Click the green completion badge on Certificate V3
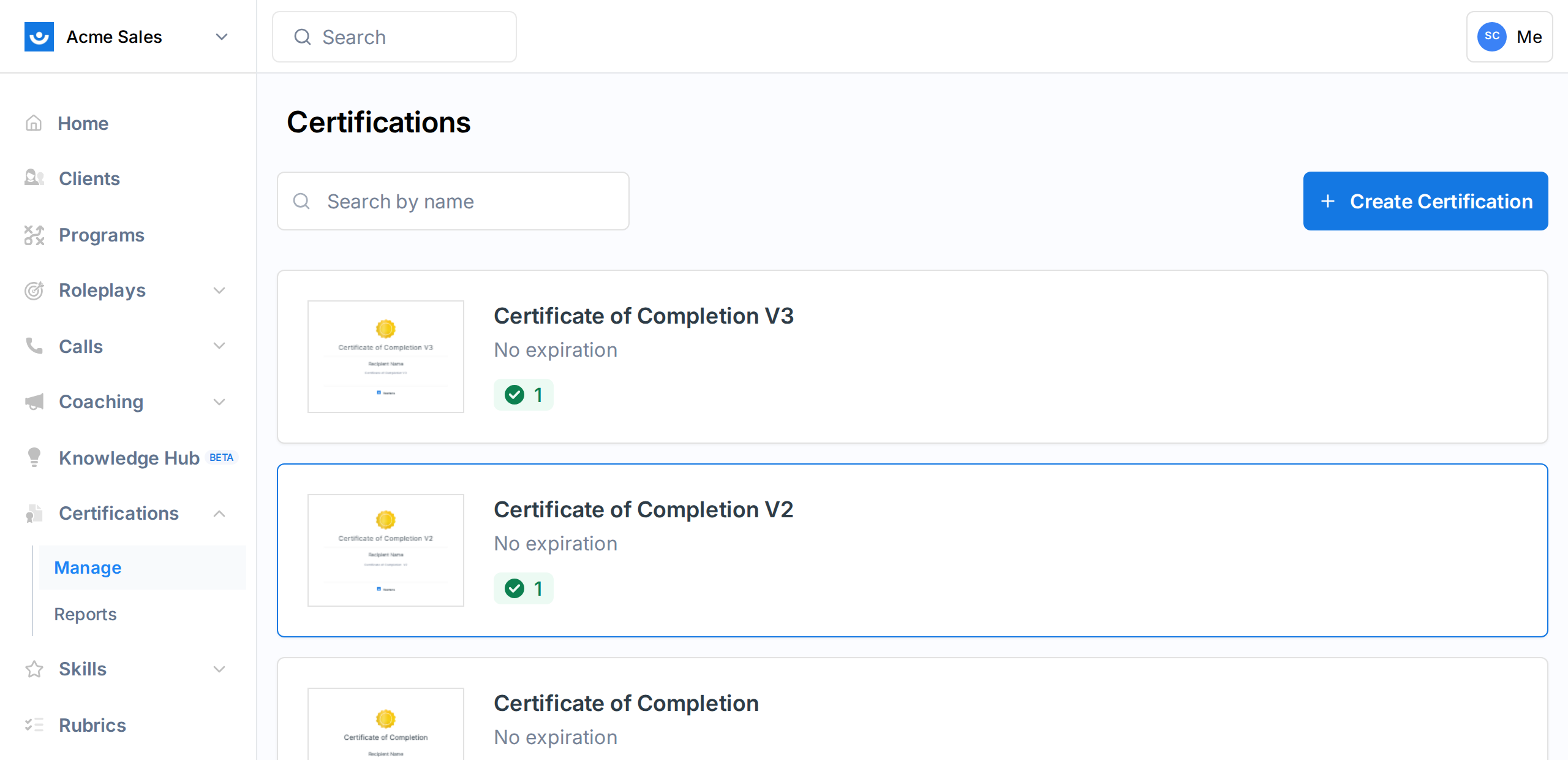 pyautogui.click(x=523, y=395)
